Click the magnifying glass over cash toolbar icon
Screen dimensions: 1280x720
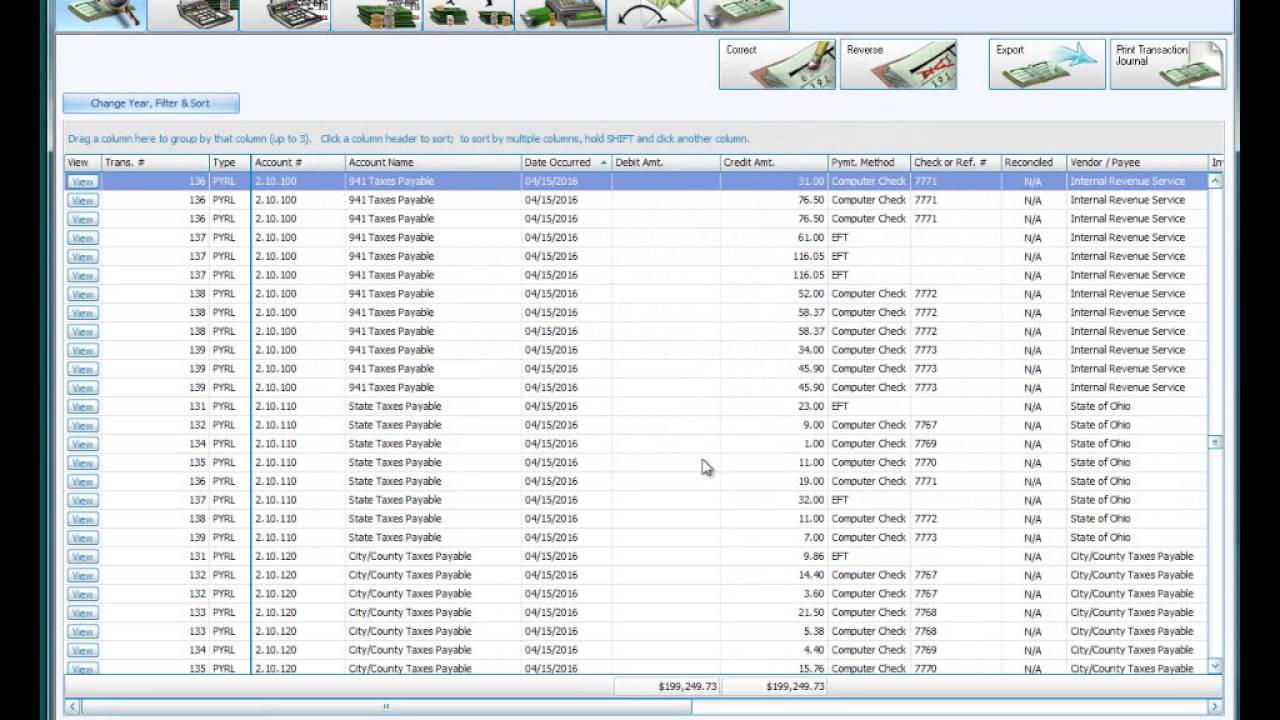tap(100, 14)
